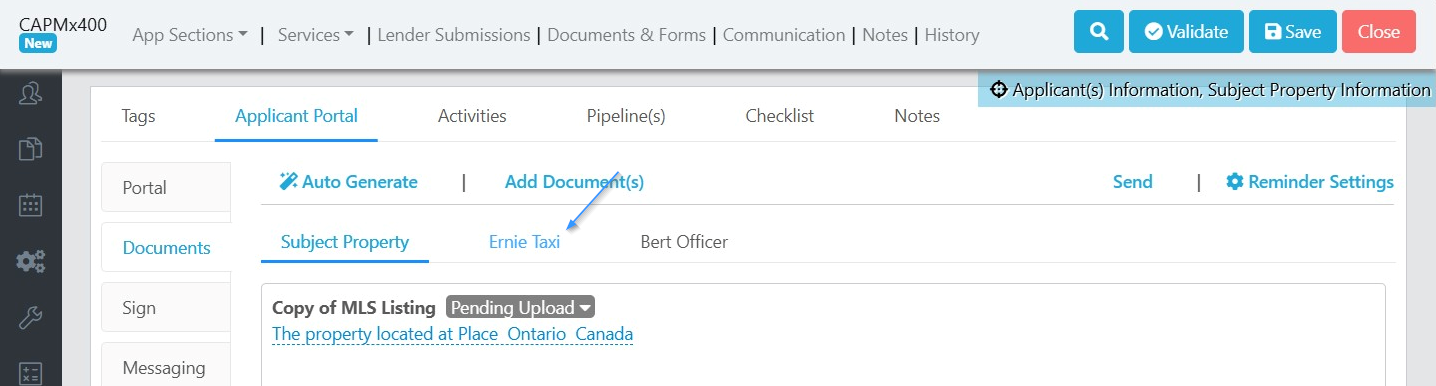Click the New badge under CAPMx400

pyautogui.click(x=38, y=44)
